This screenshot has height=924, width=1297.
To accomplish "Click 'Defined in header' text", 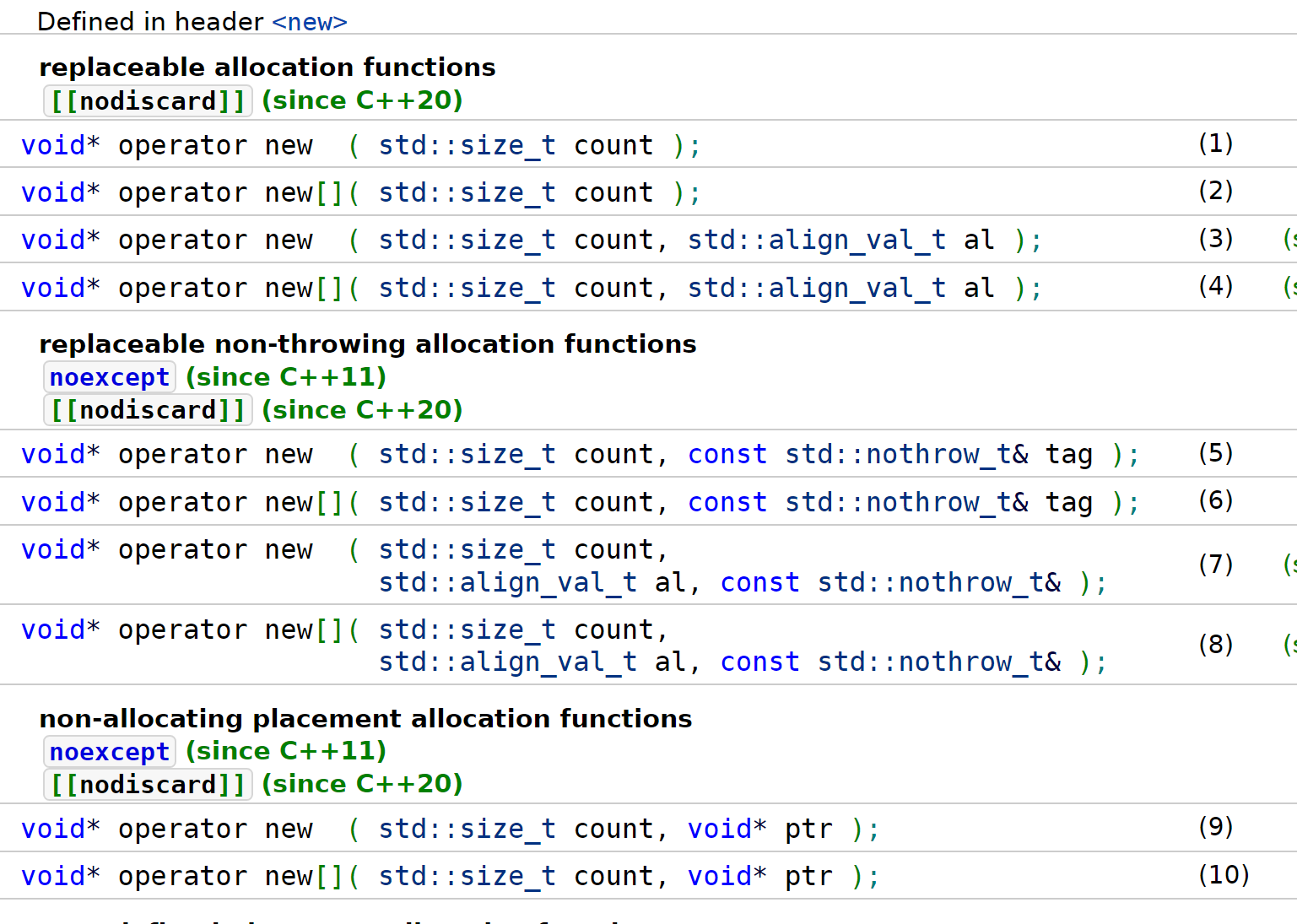I will pos(151,22).
